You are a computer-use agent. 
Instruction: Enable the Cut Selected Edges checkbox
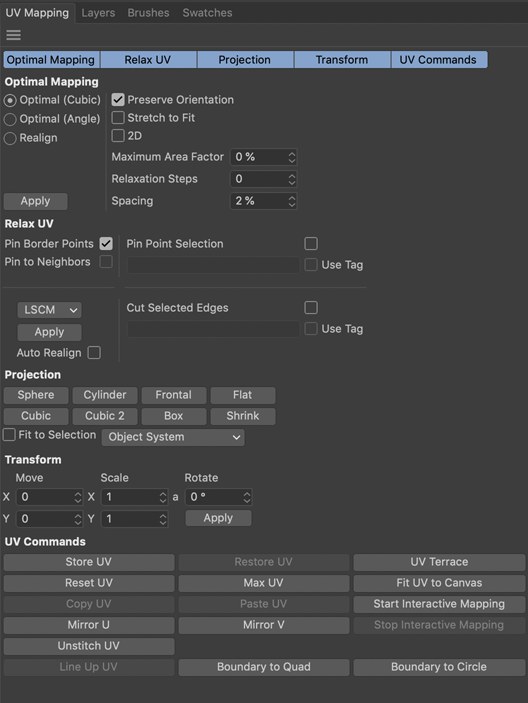coord(311,308)
